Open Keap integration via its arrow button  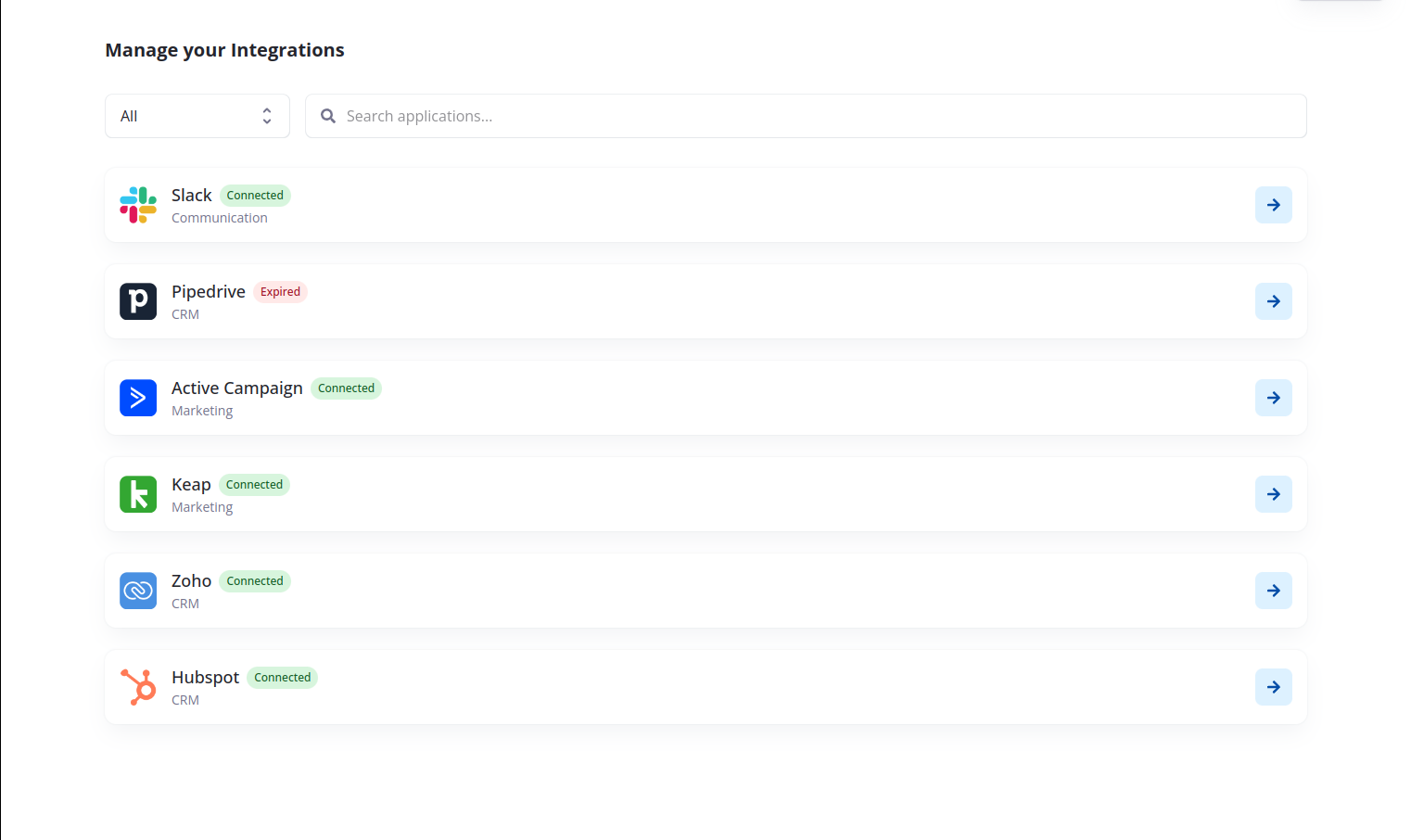(x=1274, y=494)
